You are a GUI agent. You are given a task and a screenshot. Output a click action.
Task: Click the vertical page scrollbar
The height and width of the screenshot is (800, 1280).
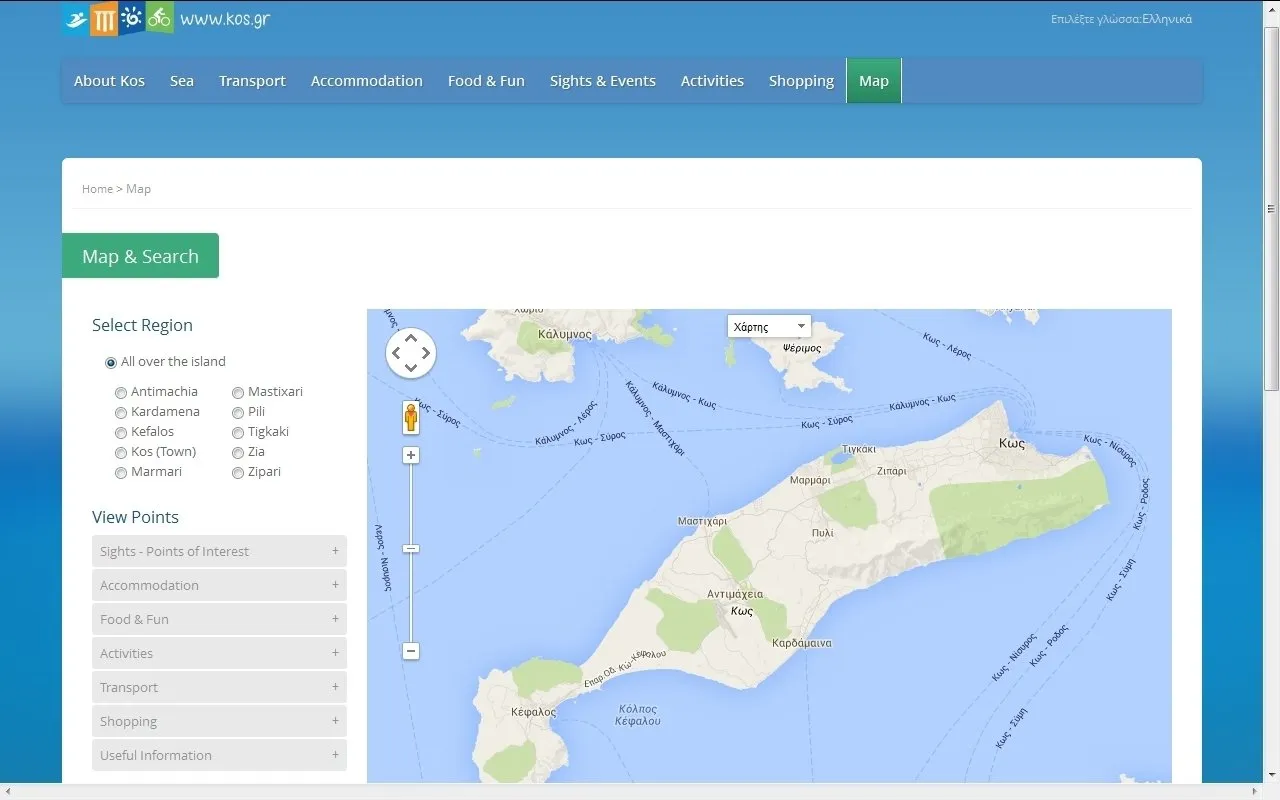point(1271,210)
